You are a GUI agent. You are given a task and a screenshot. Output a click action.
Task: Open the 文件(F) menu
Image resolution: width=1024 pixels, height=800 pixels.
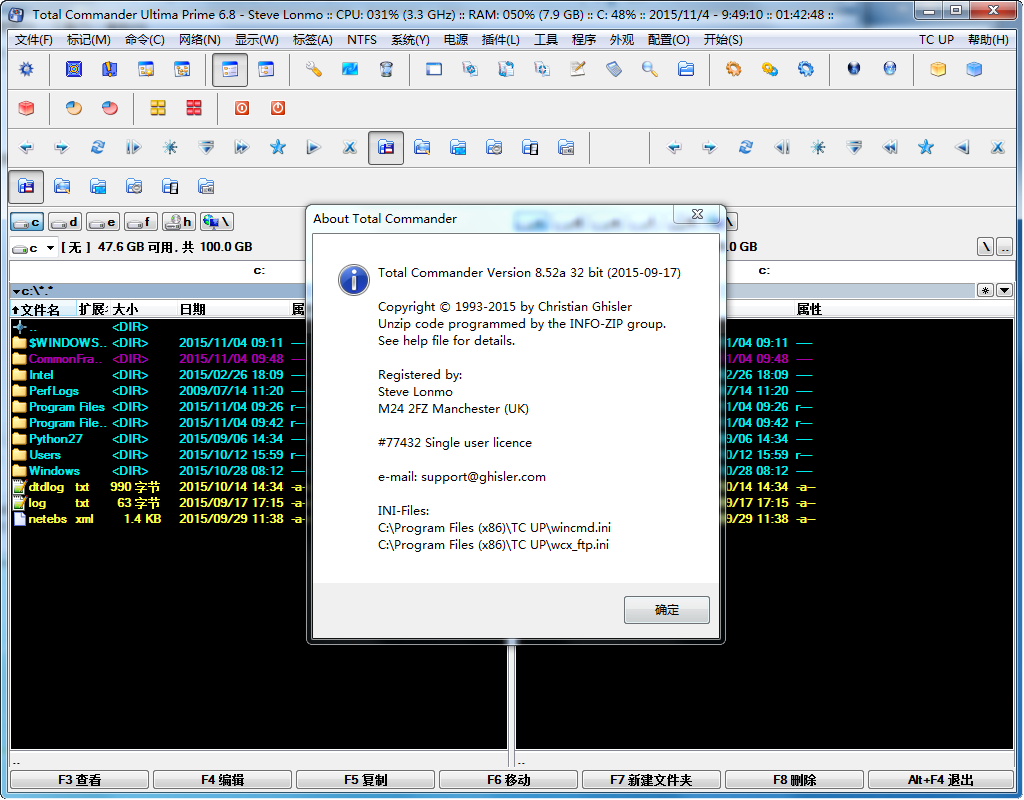pyautogui.click(x=34, y=40)
